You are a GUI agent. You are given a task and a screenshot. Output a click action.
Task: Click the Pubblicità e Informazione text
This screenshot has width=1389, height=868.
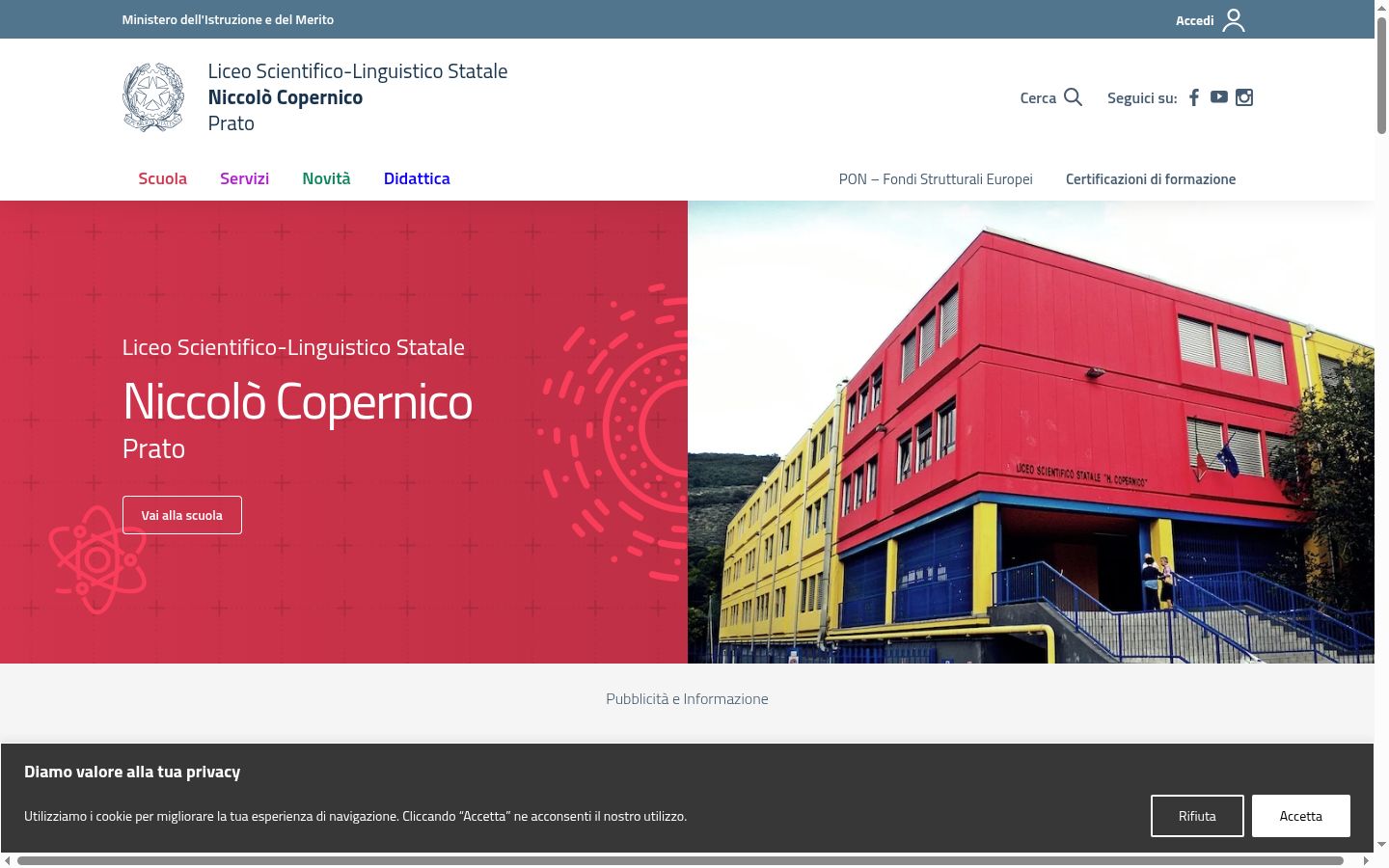[x=687, y=699]
